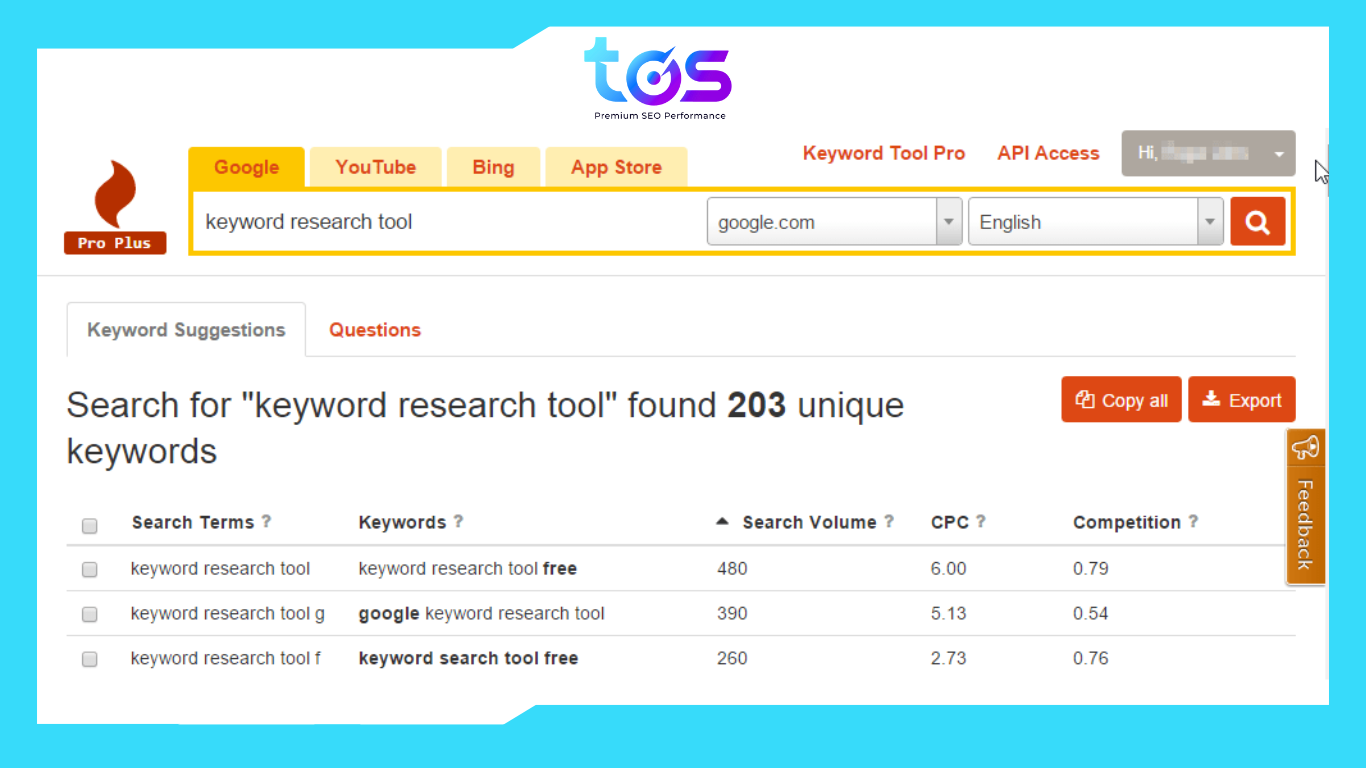Viewport: 1366px width, 768px height.
Task: Expand the user account dropdown
Action: (1278, 153)
